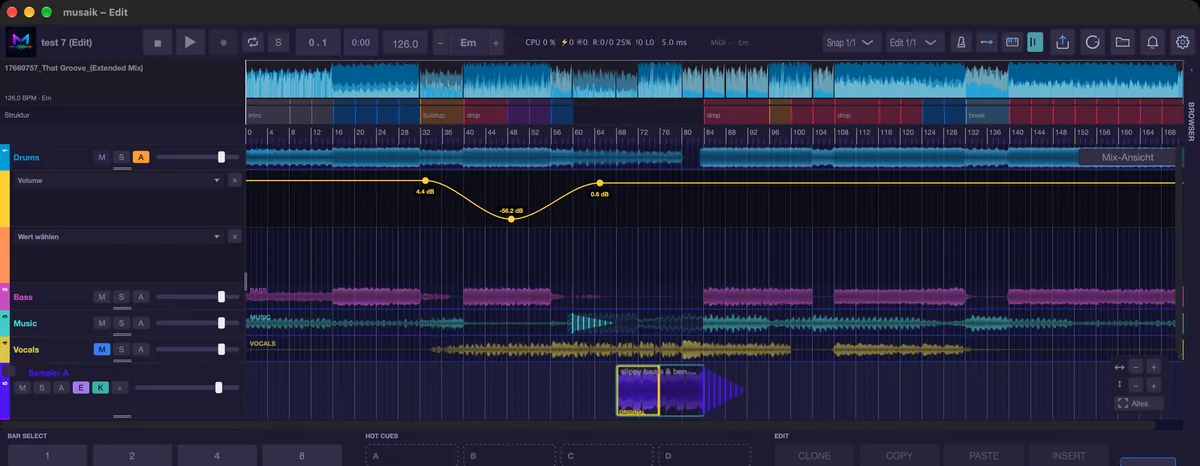Mute the Sampler A track
Image resolution: width=1200 pixels, height=466 pixels.
tap(22, 387)
